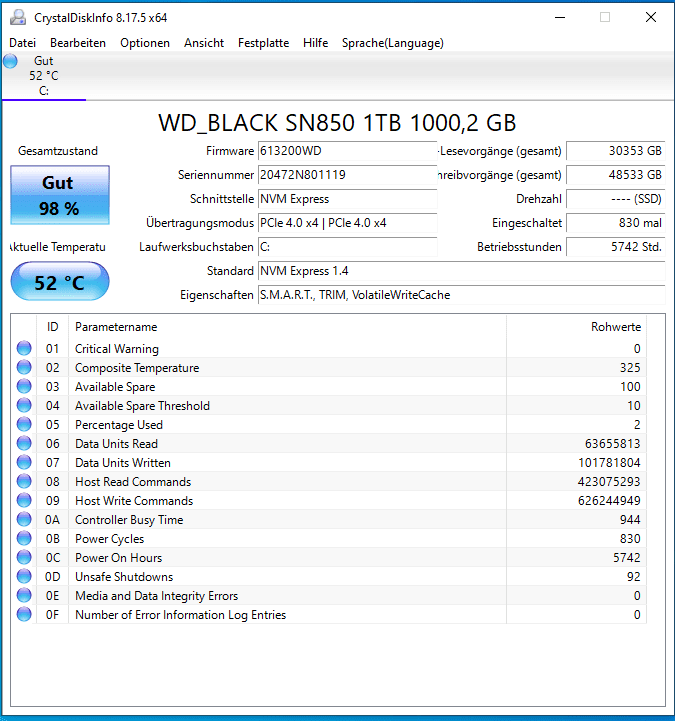Click raw value 63655813
Viewport: 675px width, 721px height.
[x=612, y=444]
